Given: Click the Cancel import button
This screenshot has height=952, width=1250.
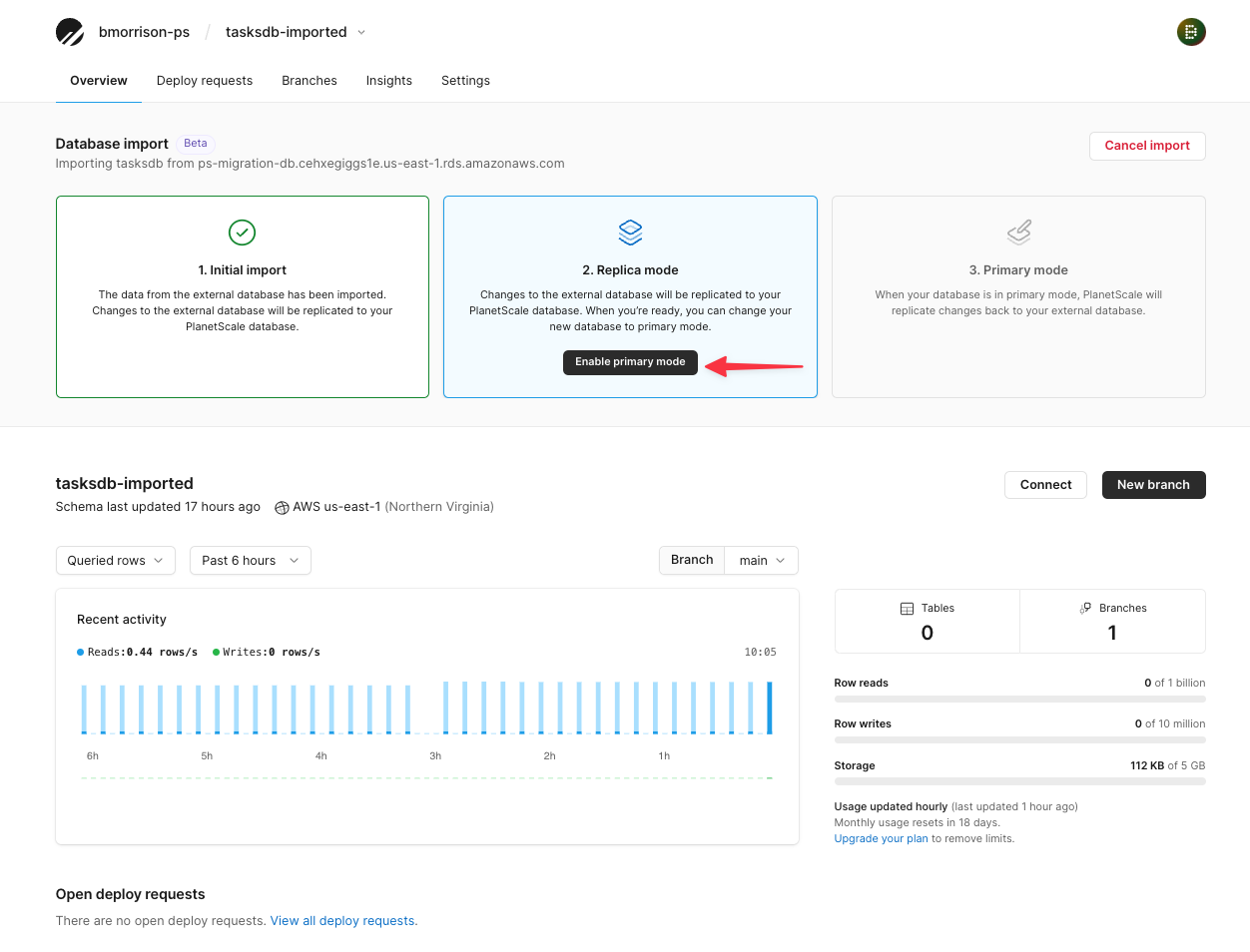Looking at the screenshot, I should (x=1147, y=146).
